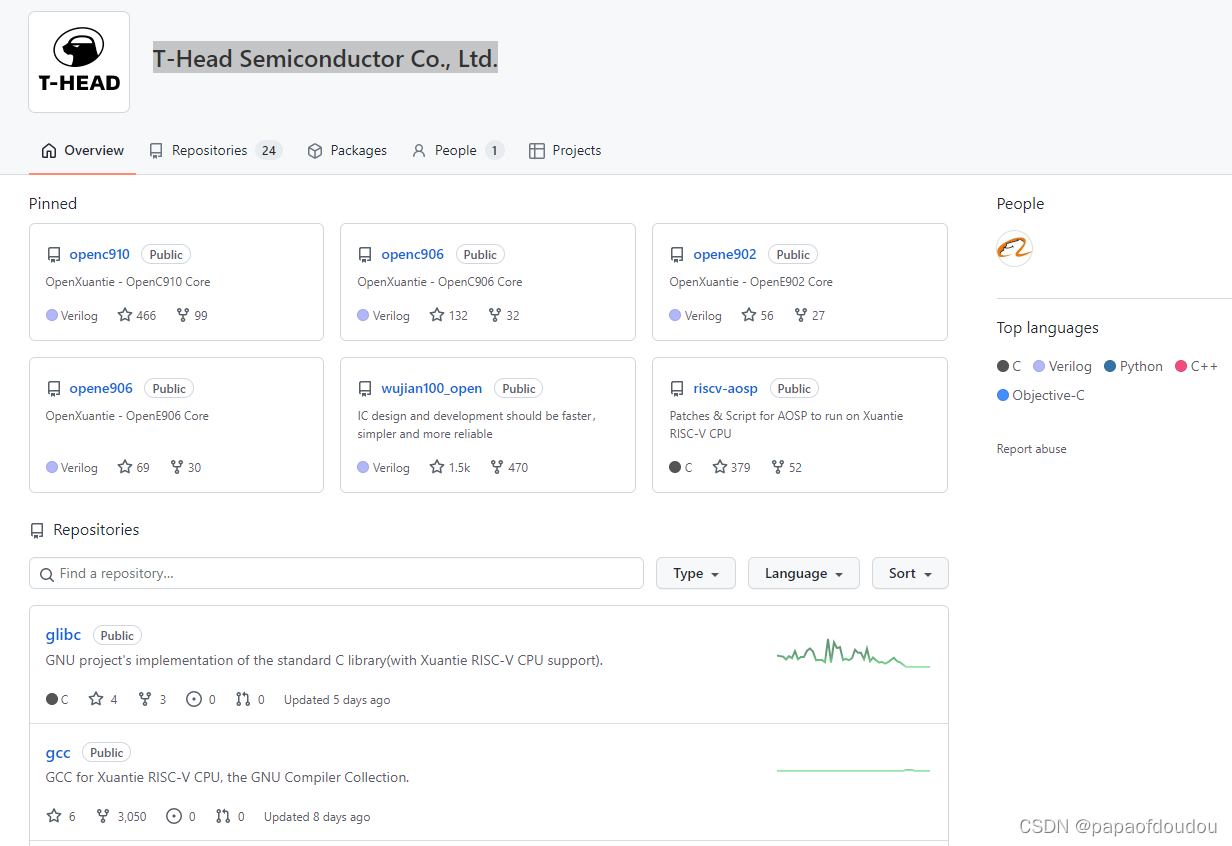View the glibc activity graph
The height and width of the screenshot is (846, 1232).
853,653
